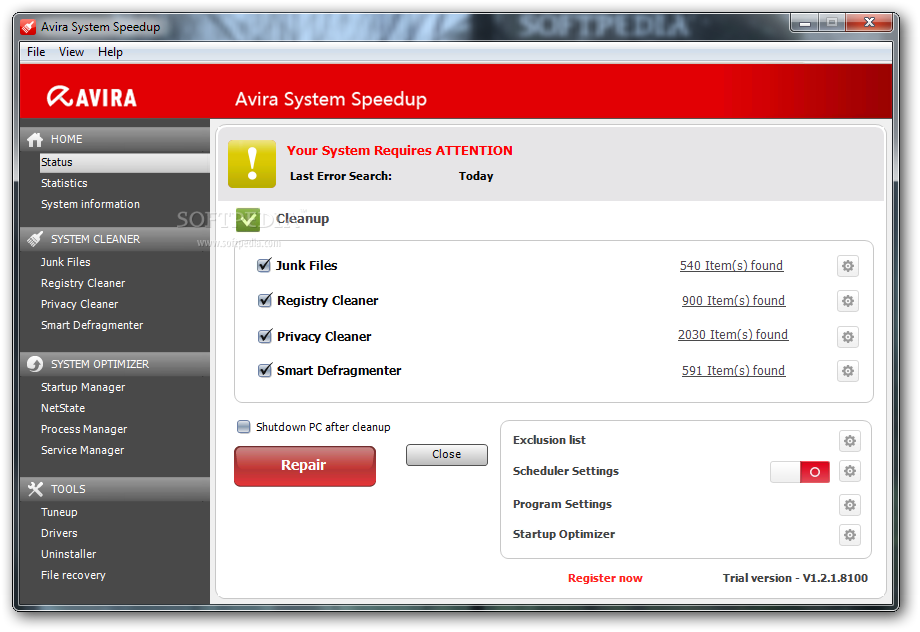Open 900 Item(s) found link
Image resolution: width=920 pixels, height=632 pixels.
point(733,301)
